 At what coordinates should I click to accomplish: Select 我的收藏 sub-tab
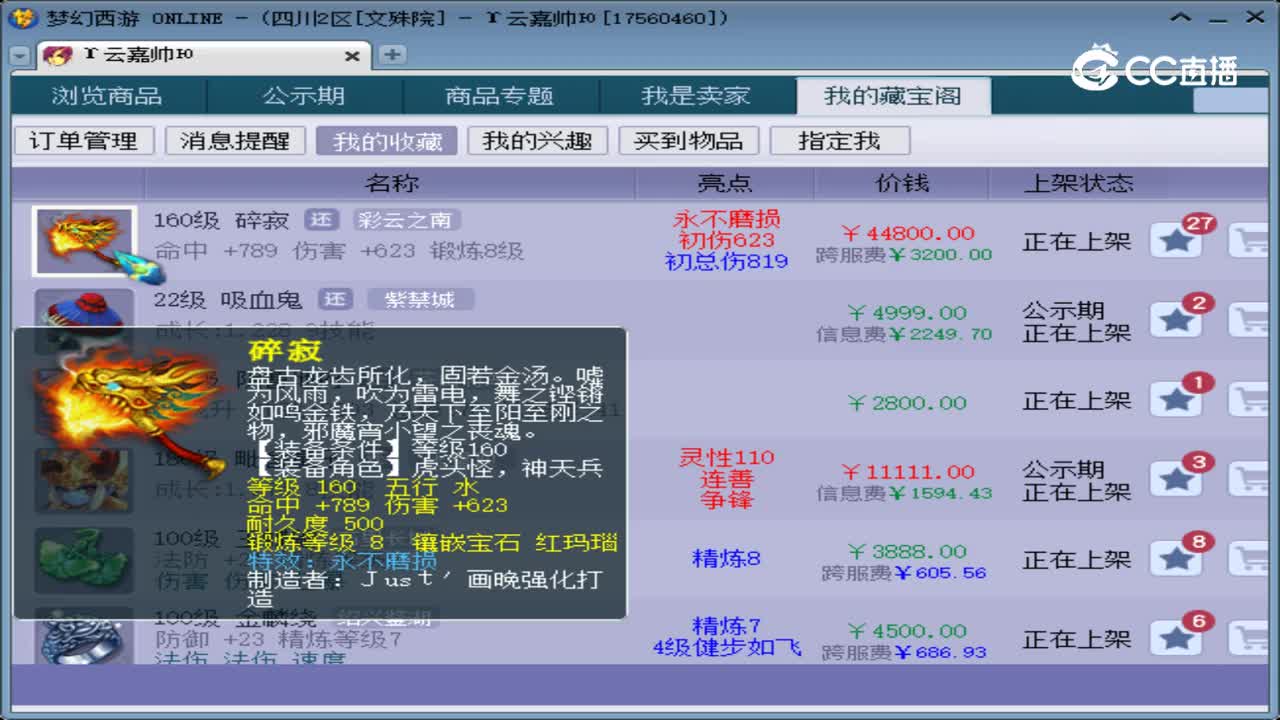(387, 141)
